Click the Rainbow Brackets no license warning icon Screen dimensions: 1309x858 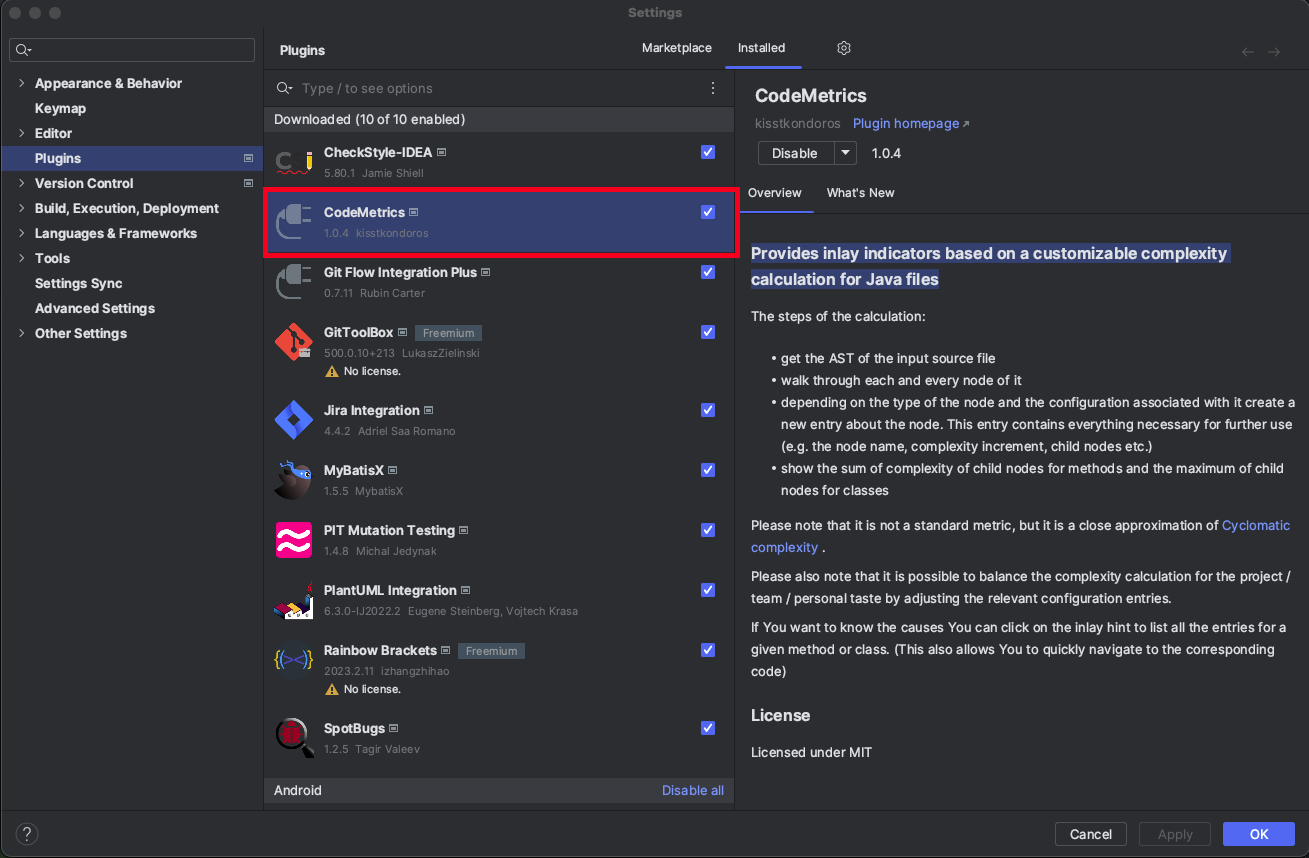[331, 689]
